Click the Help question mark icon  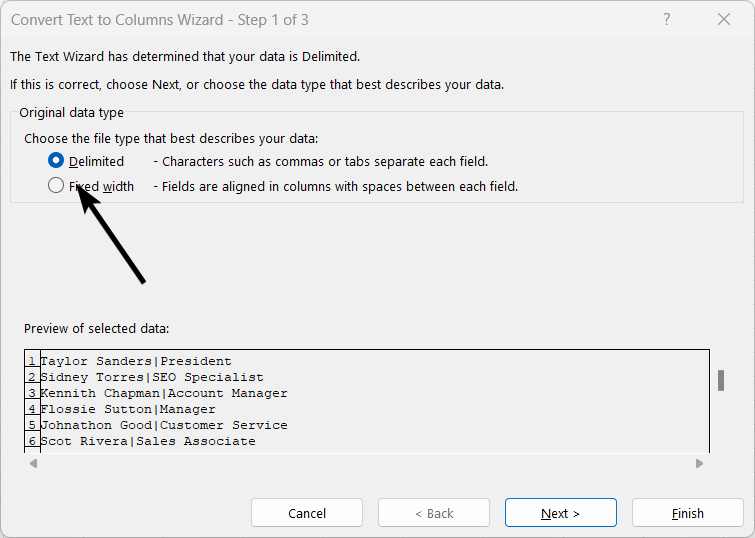pos(667,19)
